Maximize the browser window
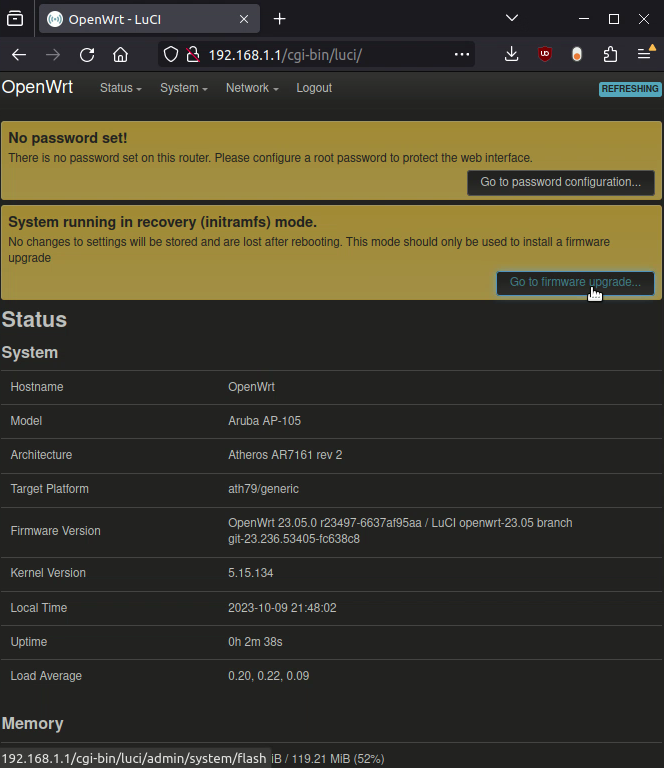 coord(614,19)
